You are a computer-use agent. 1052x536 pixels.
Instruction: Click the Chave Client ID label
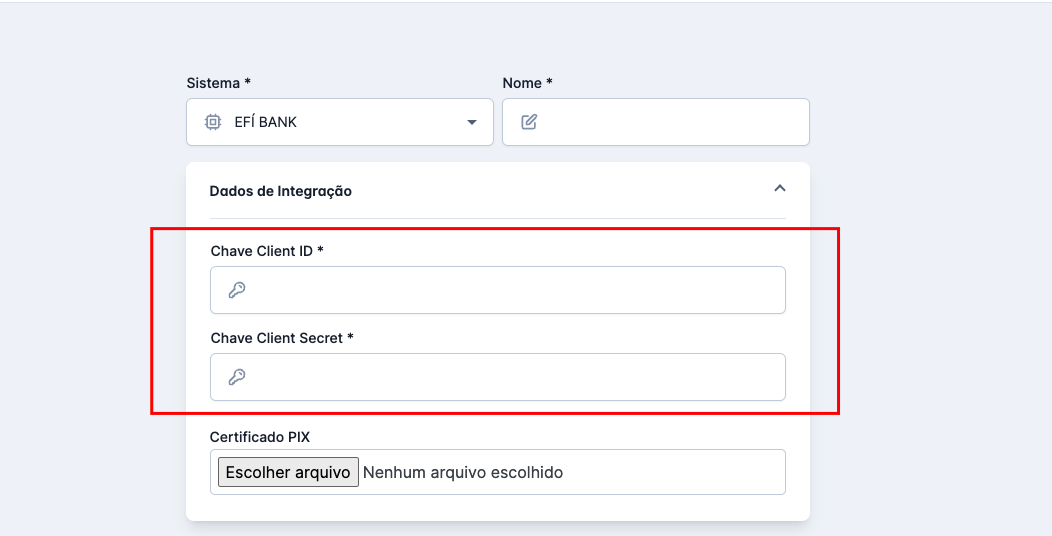[x=266, y=251]
